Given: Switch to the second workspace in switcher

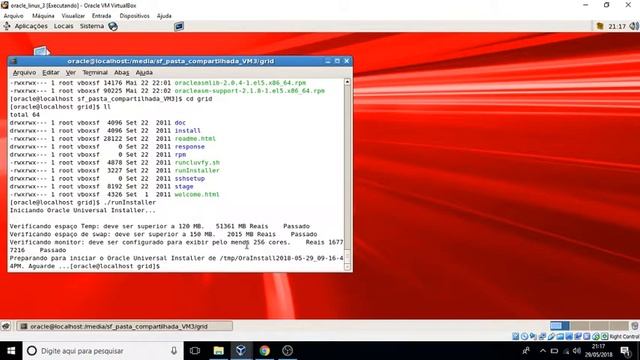Looking at the screenshot, I should [x=580, y=325].
